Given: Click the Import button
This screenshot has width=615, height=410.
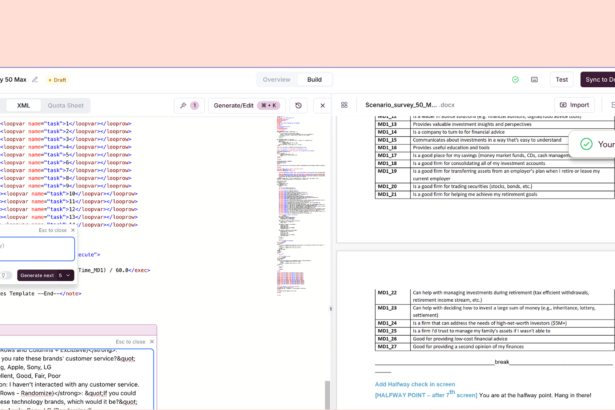Looking at the screenshot, I should (574, 105).
